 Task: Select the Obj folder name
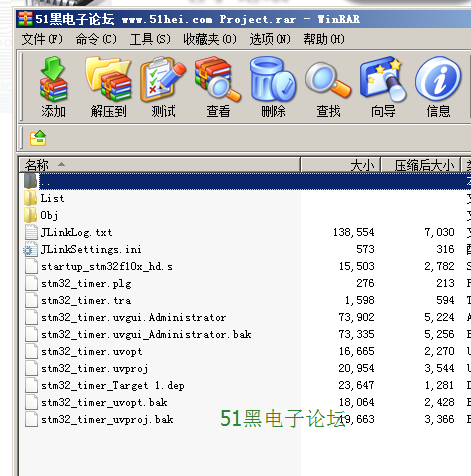49,215
